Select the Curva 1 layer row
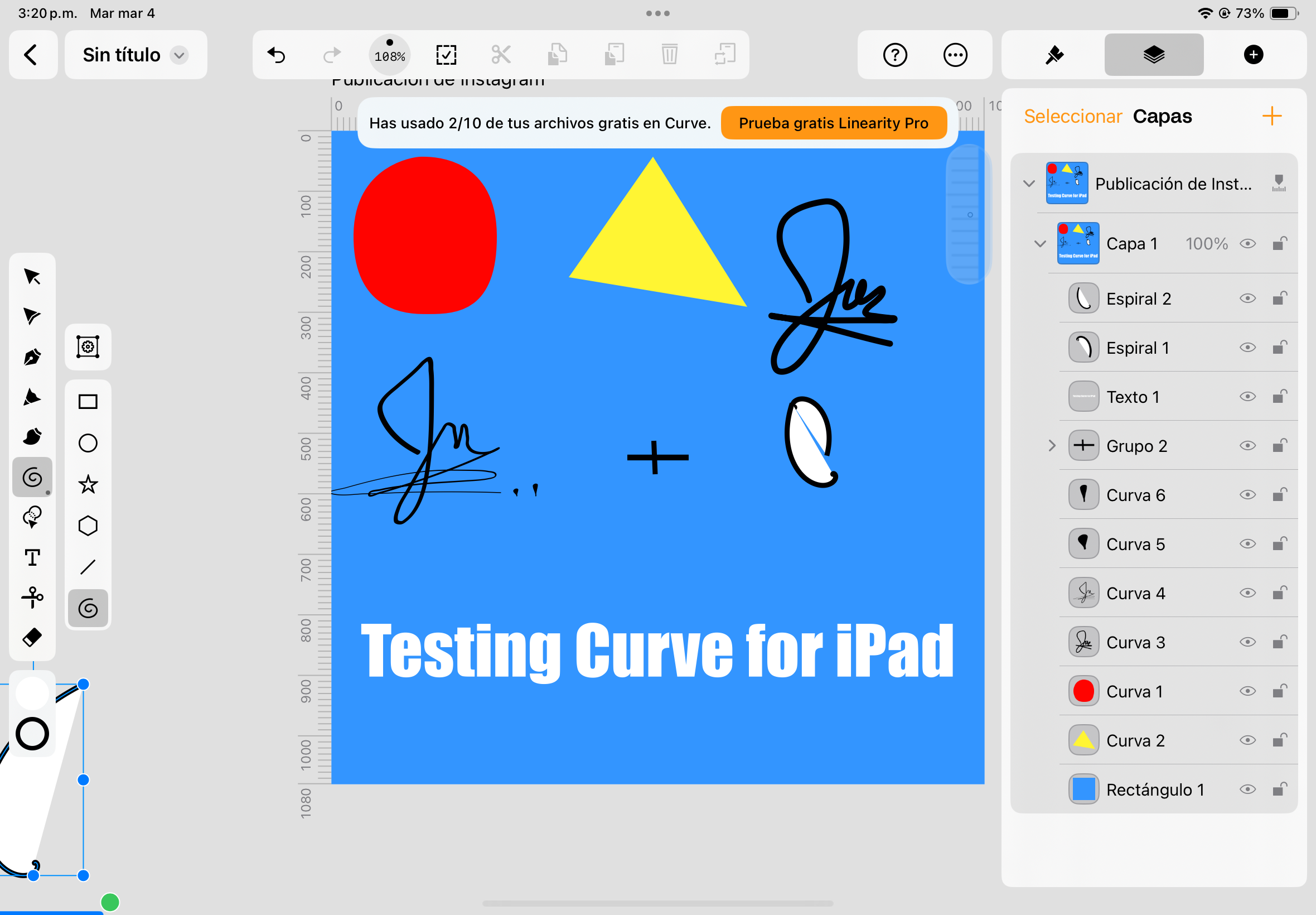This screenshot has height=915, width=1316. (1178, 691)
